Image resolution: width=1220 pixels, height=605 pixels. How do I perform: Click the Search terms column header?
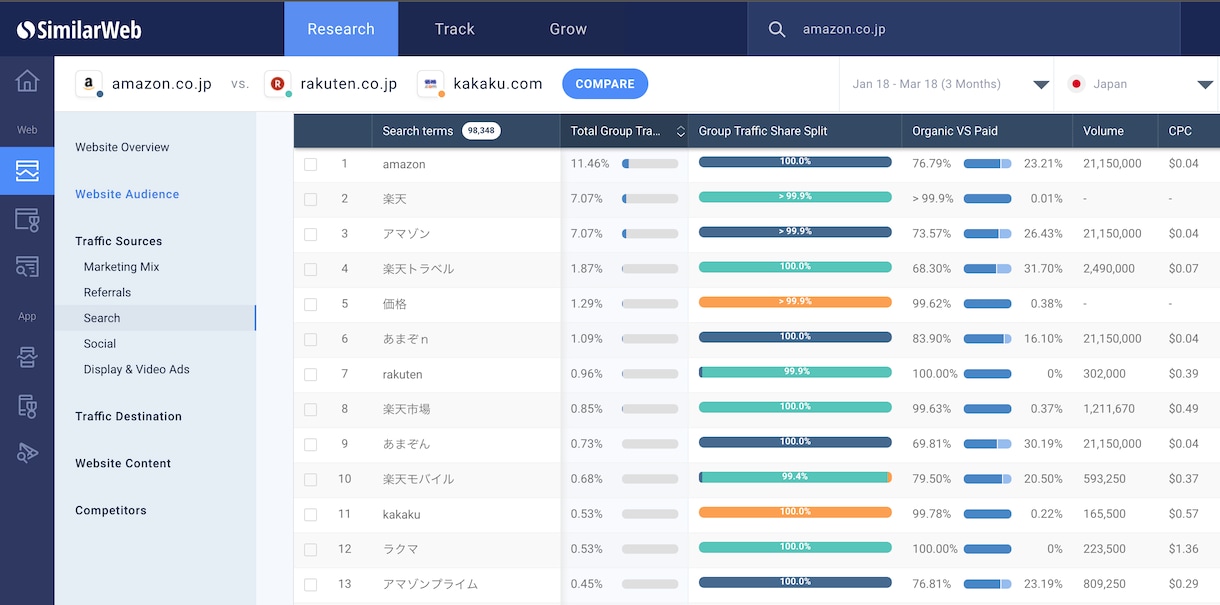point(417,131)
